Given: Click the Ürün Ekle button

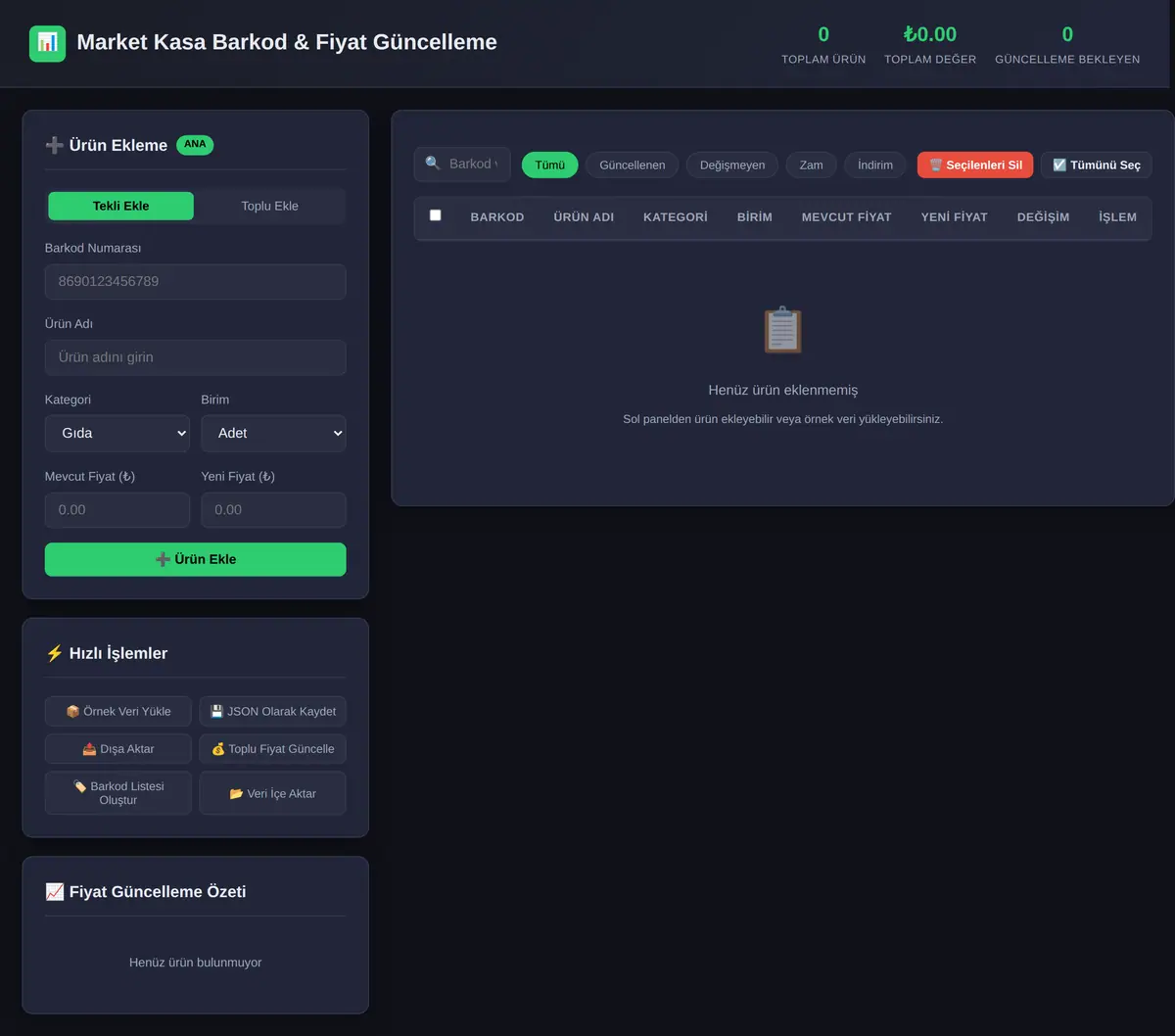Looking at the screenshot, I should coord(196,559).
